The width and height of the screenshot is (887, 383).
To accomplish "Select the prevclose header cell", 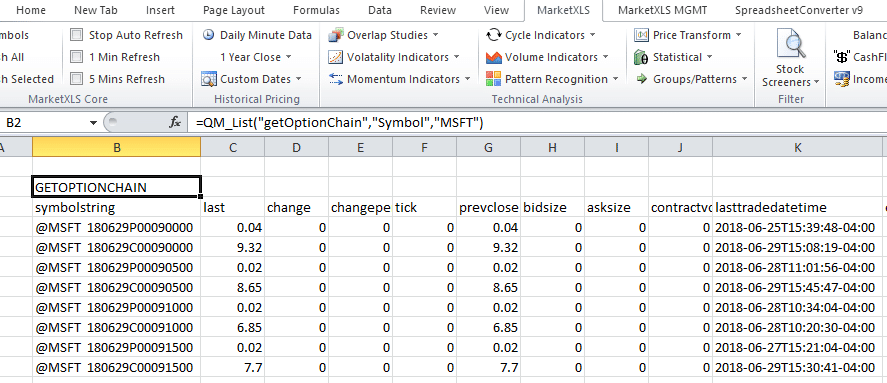I will [489, 208].
